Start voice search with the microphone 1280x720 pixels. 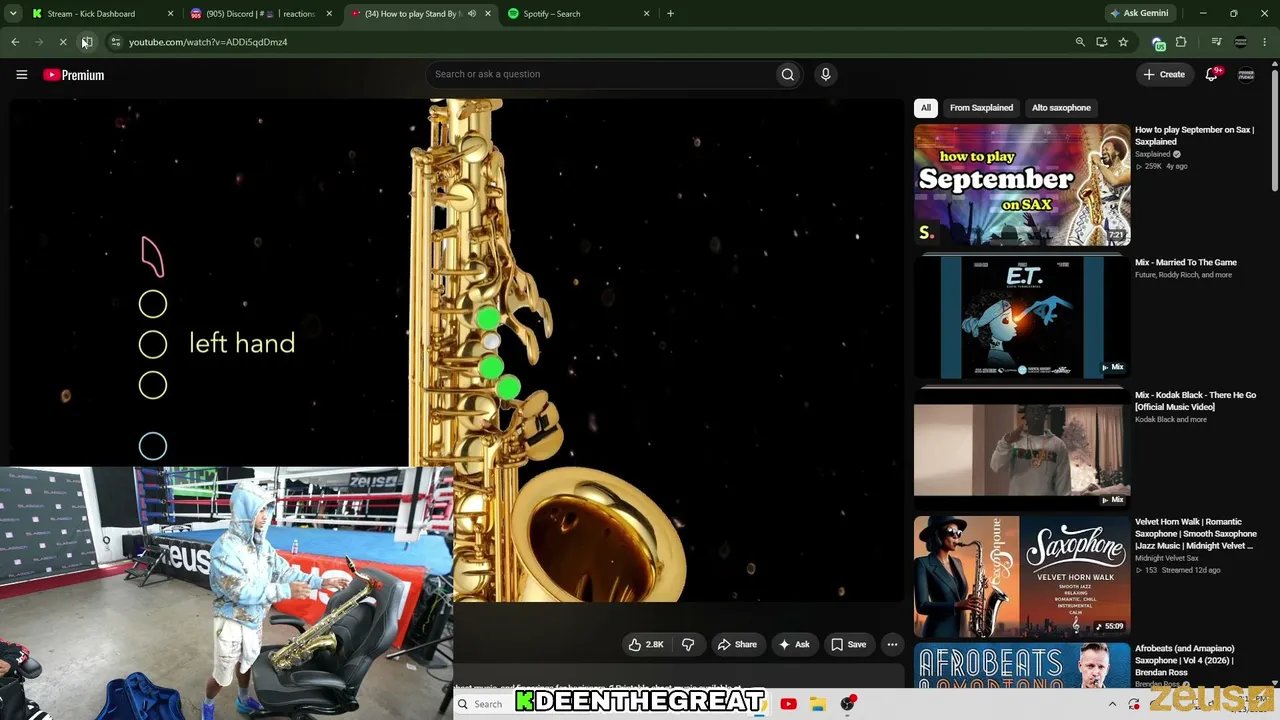[x=825, y=74]
